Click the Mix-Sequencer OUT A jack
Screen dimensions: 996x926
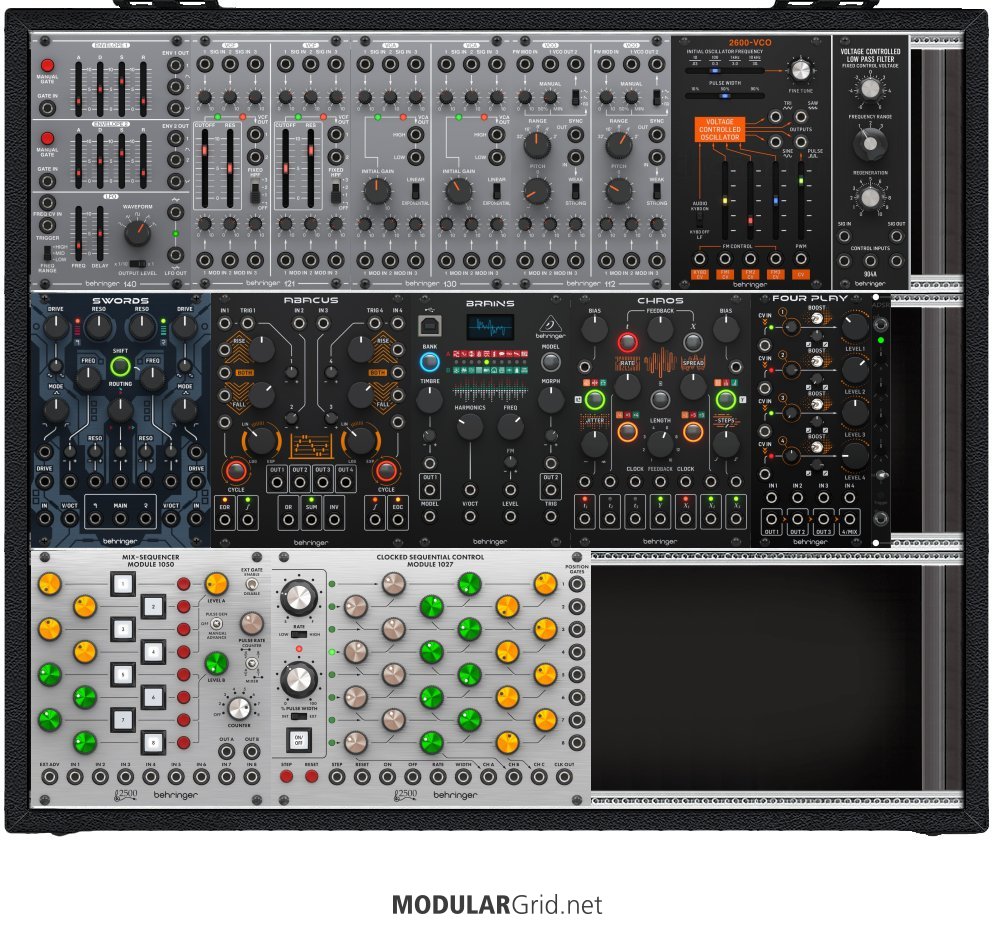click(x=227, y=751)
